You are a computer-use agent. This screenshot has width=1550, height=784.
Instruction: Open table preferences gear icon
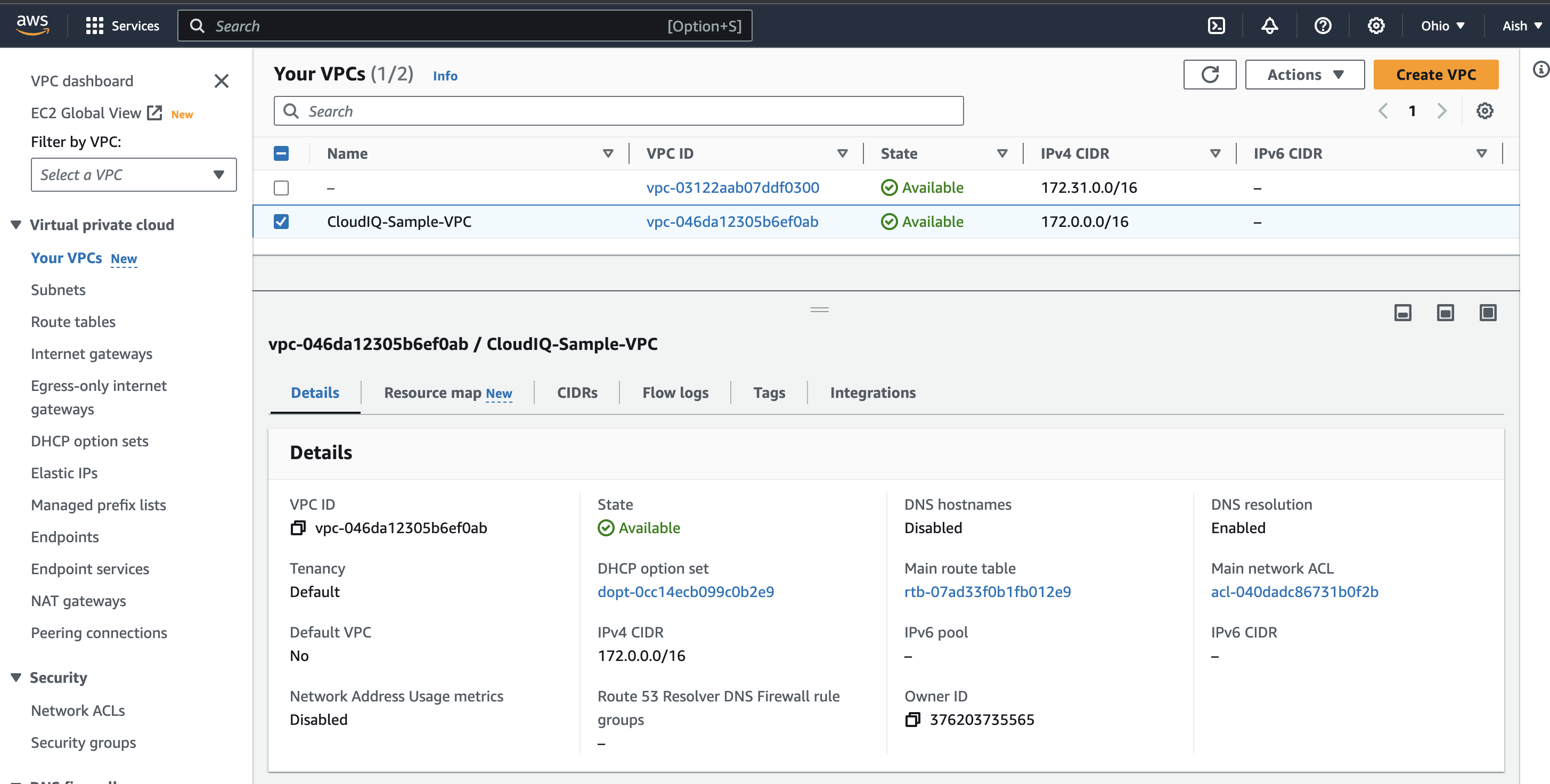(x=1484, y=111)
